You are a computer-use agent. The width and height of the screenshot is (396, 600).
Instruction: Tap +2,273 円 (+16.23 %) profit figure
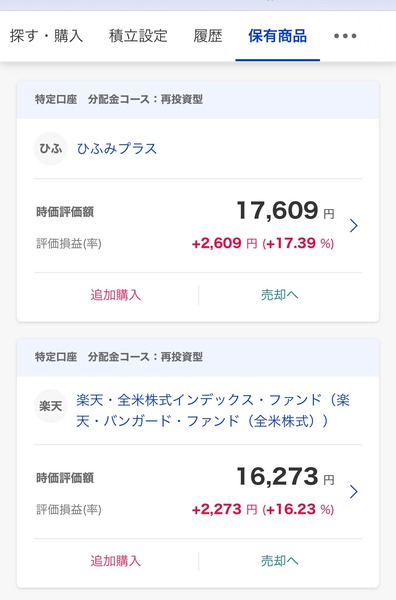(x=263, y=509)
